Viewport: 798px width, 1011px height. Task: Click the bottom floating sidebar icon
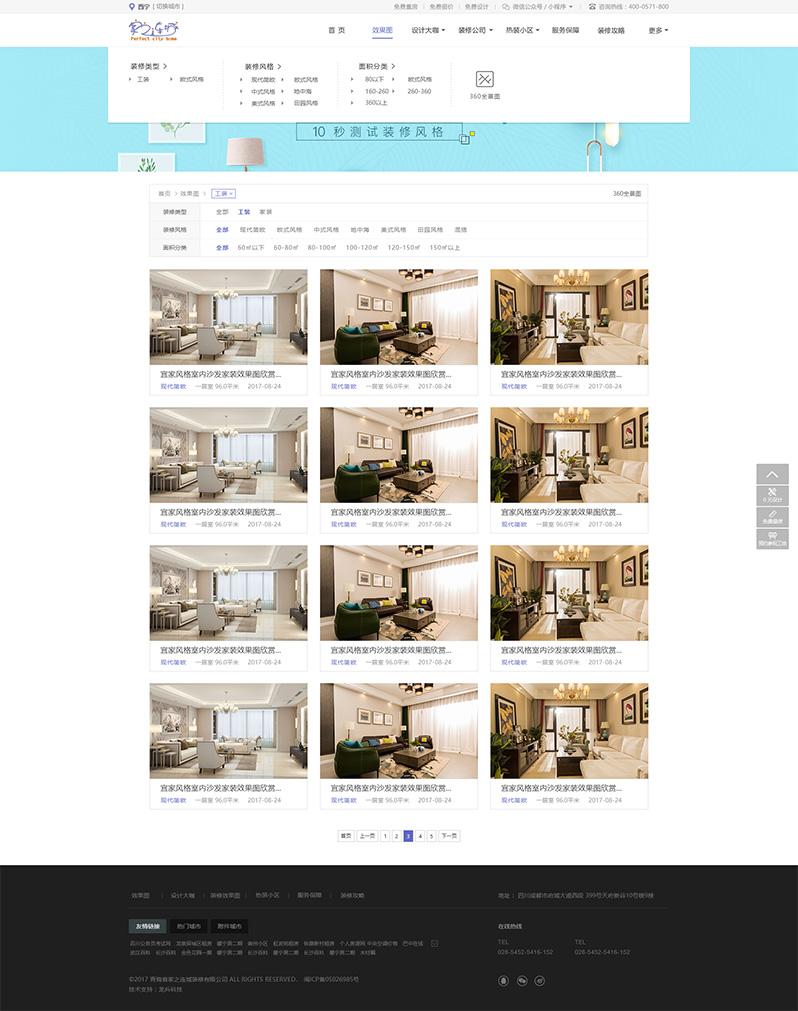tap(772, 539)
